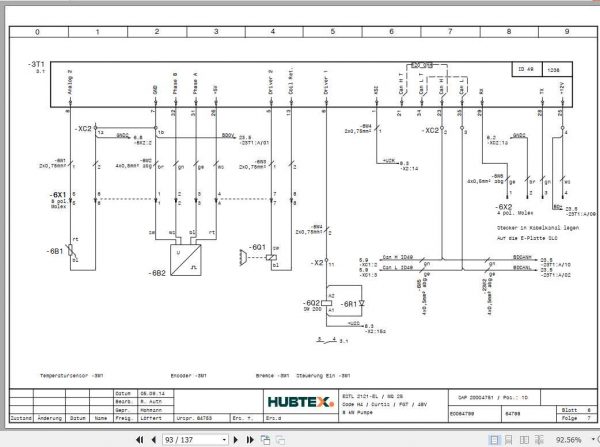Click the Analog 2 pin label
600x447 pixels.
tap(70, 82)
